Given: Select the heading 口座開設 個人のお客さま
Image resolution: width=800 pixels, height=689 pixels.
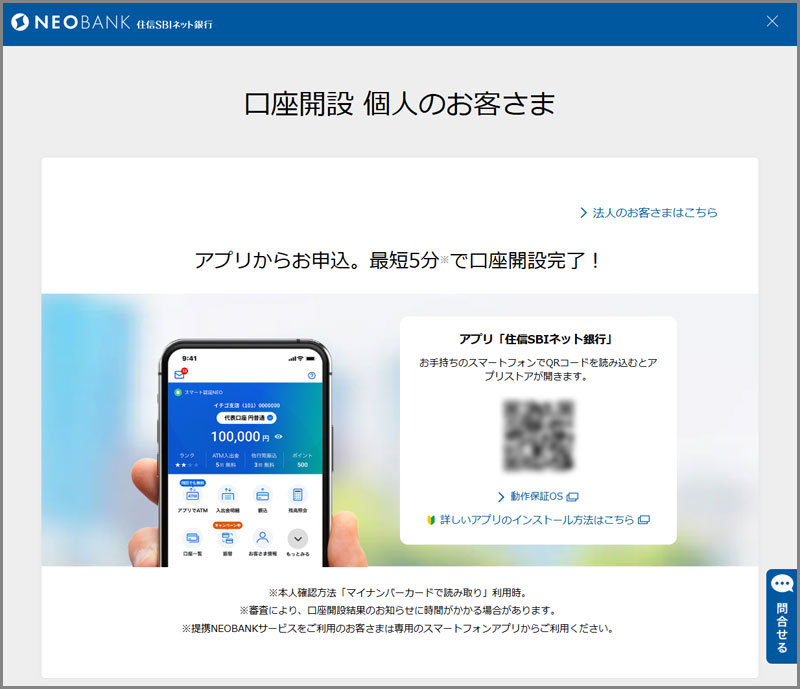Looking at the screenshot, I should [399, 104].
